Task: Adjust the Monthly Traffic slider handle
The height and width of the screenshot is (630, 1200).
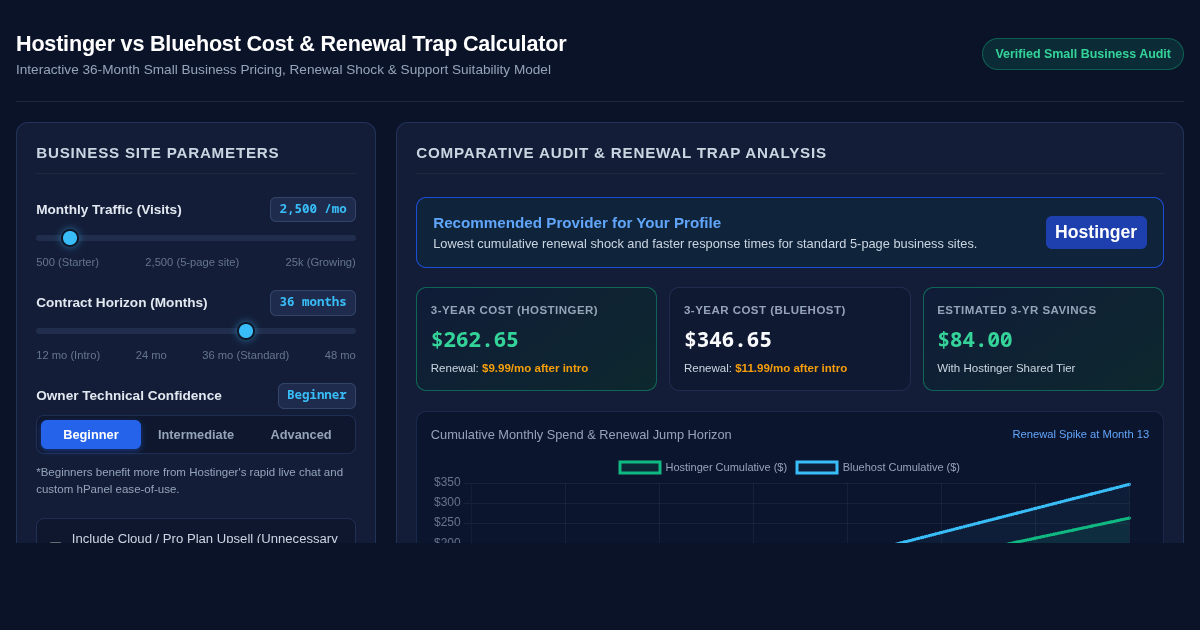Action: (70, 238)
